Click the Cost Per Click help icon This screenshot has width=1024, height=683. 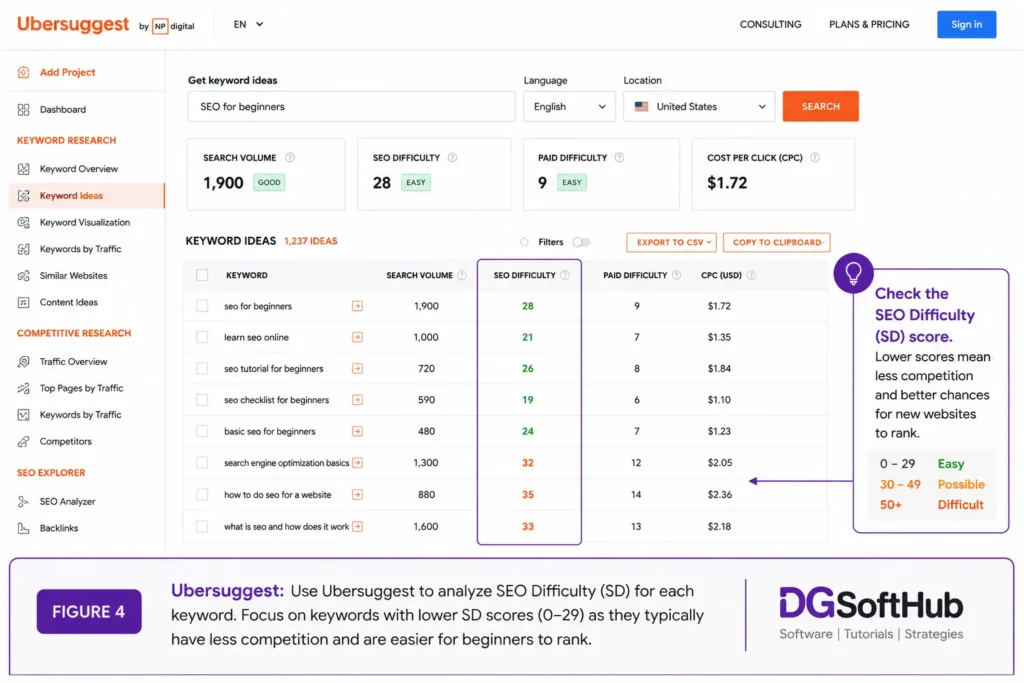coord(814,157)
